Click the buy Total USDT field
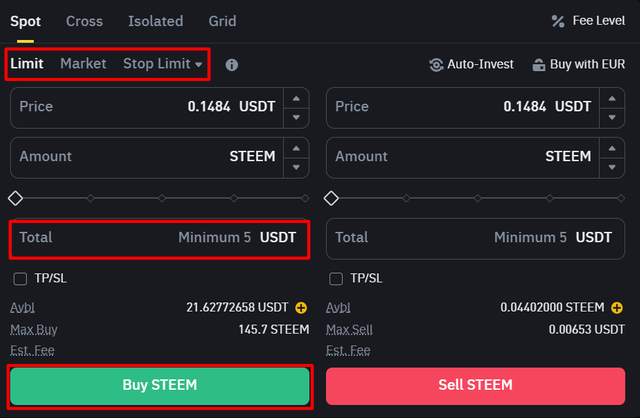 point(160,238)
